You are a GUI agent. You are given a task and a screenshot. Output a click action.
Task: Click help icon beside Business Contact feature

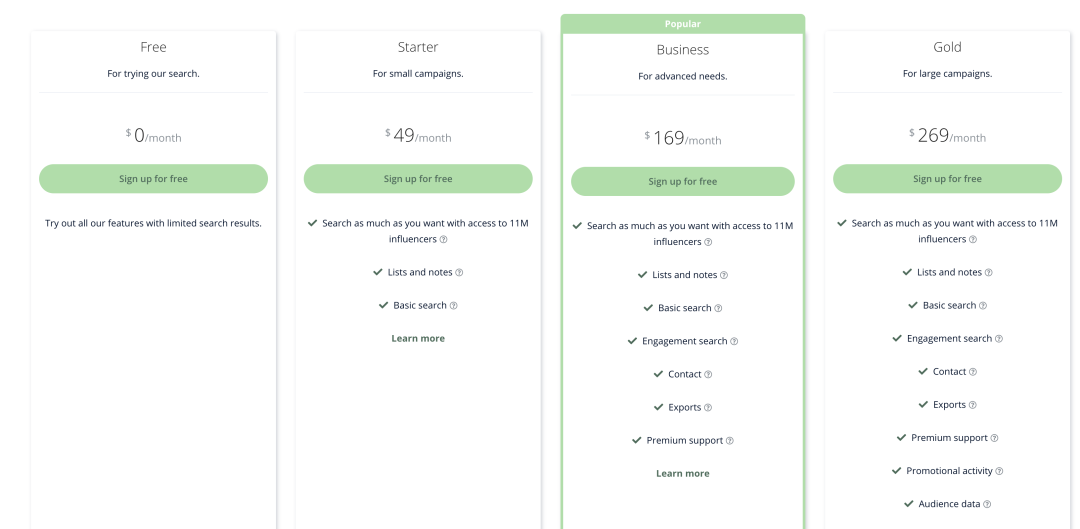(x=708, y=375)
